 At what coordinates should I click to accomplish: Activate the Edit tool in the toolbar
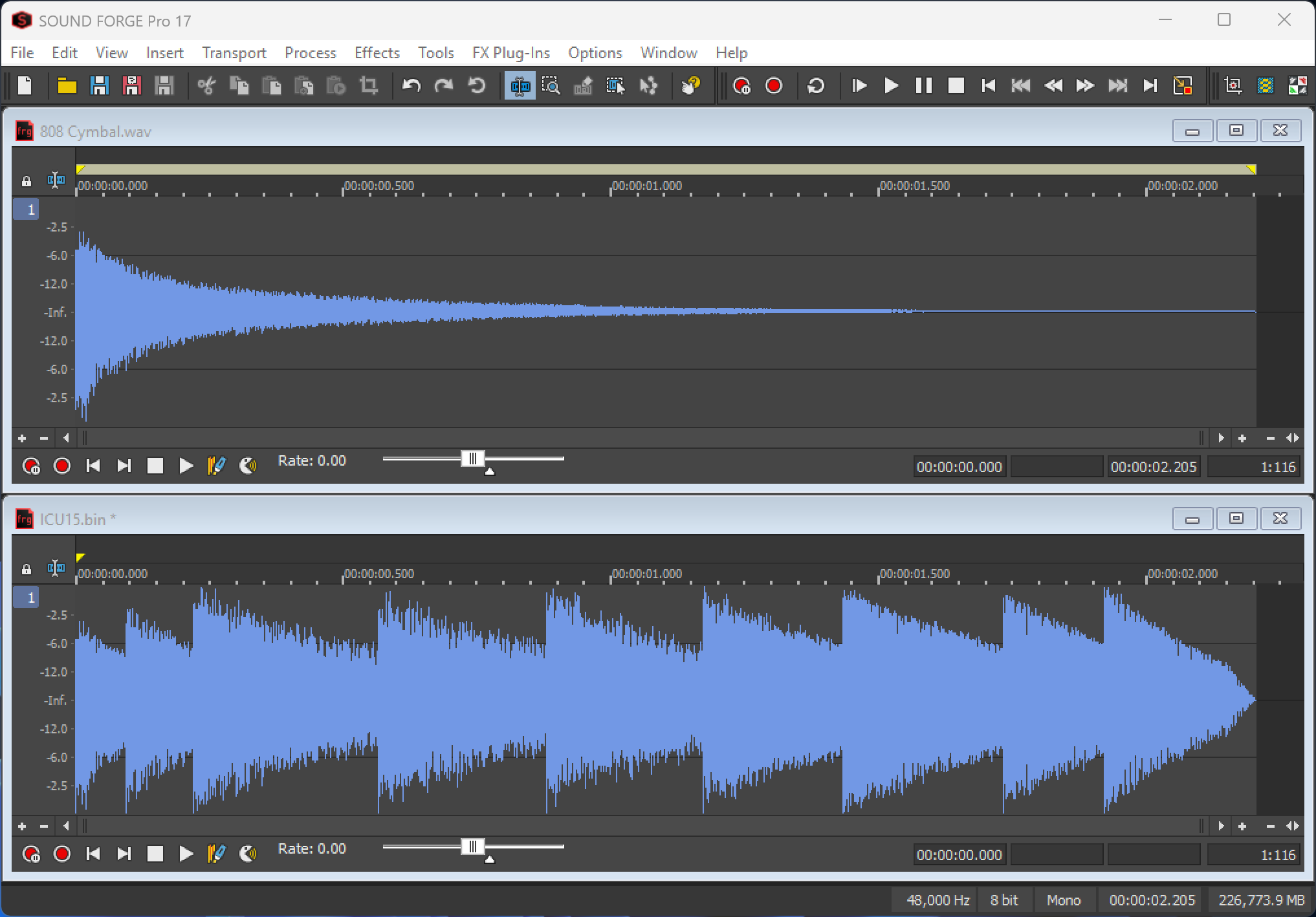pos(520,85)
